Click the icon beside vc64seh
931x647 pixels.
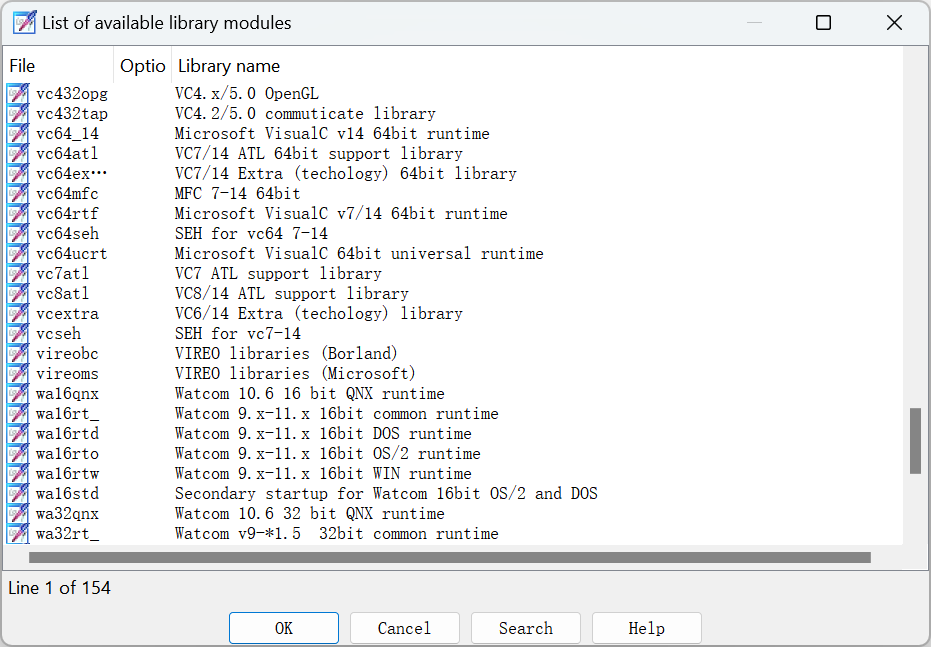pos(18,234)
